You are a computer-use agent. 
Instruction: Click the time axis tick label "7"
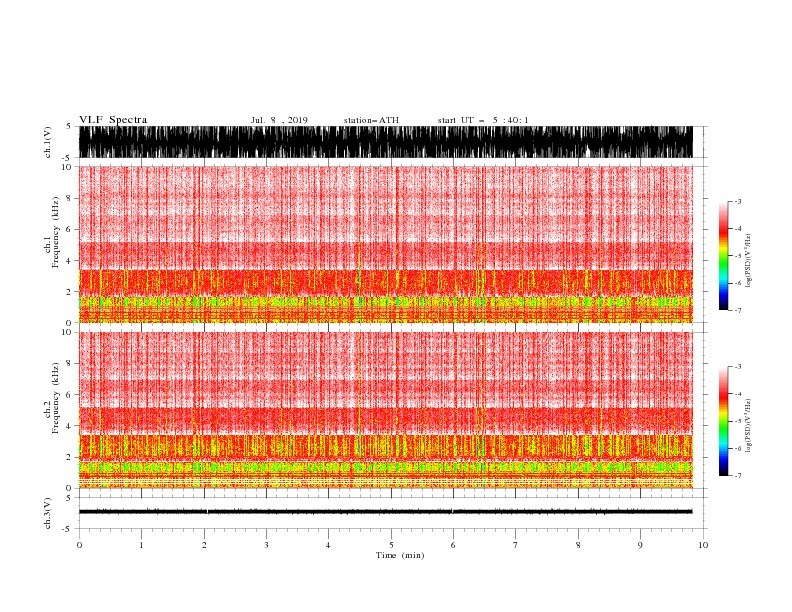[x=516, y=545]
